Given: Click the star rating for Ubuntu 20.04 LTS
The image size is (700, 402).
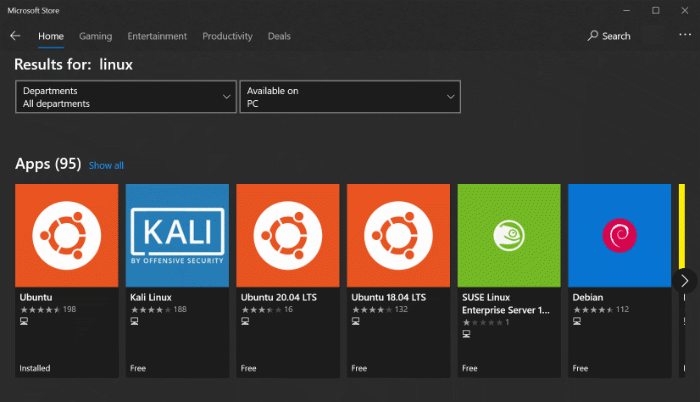Looking at the screenshot, I should pos(261,310).
